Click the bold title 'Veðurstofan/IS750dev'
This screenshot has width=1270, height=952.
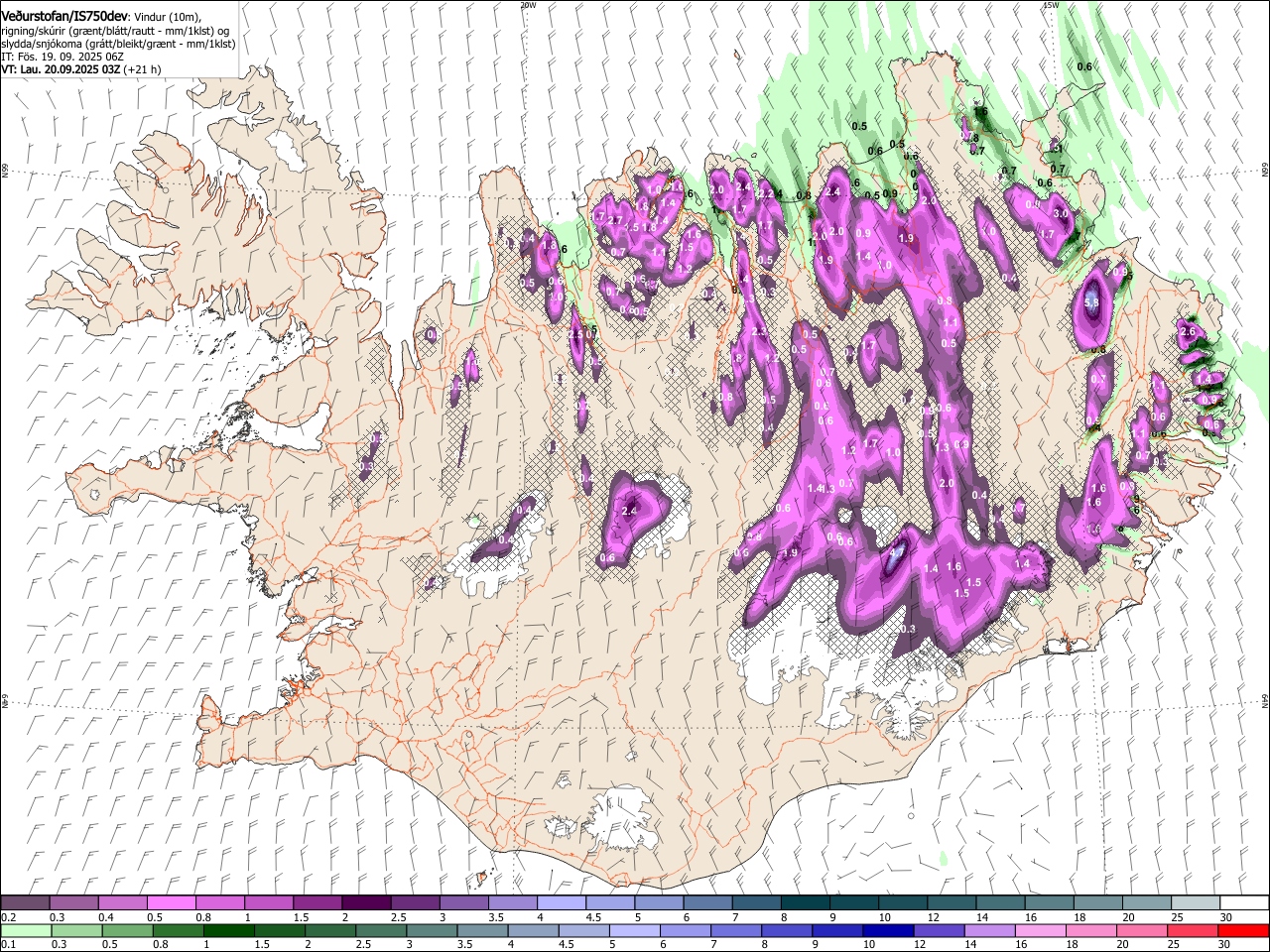click(64, 16)
